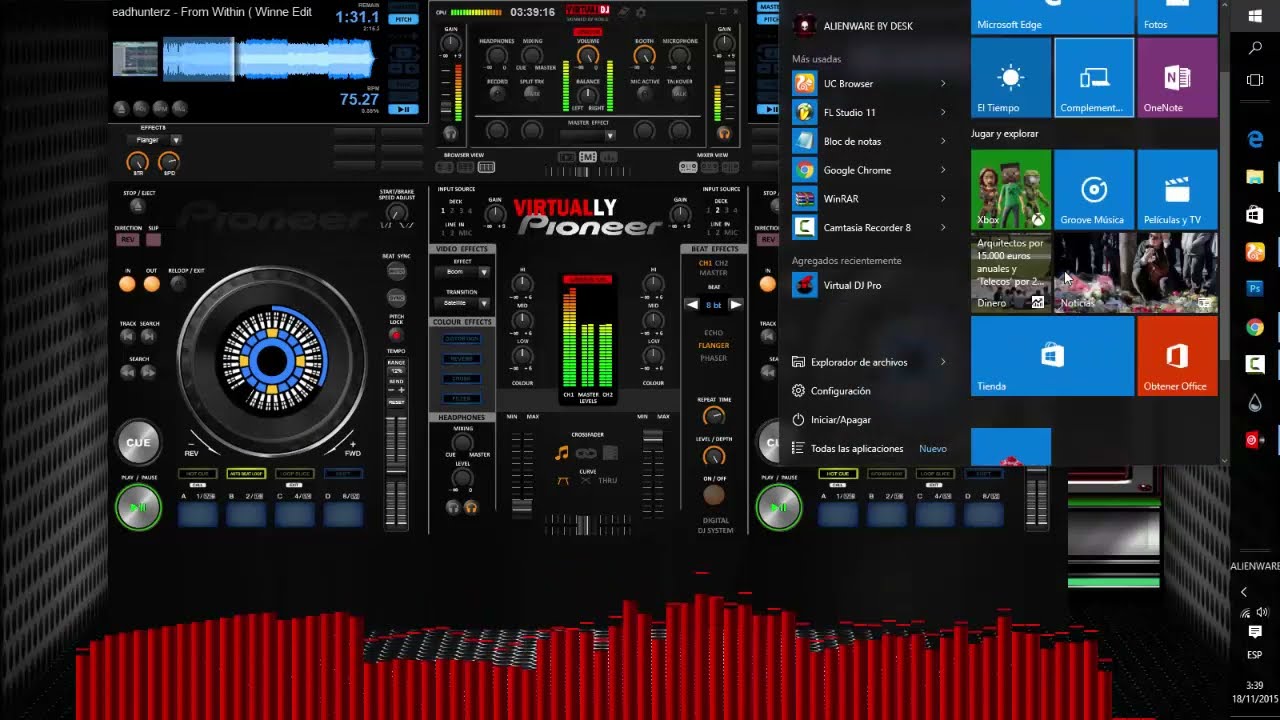The height and width of the screenshot is (720, 1280).
Task: Trigger pad A on left deck
Action: point(198,514)
